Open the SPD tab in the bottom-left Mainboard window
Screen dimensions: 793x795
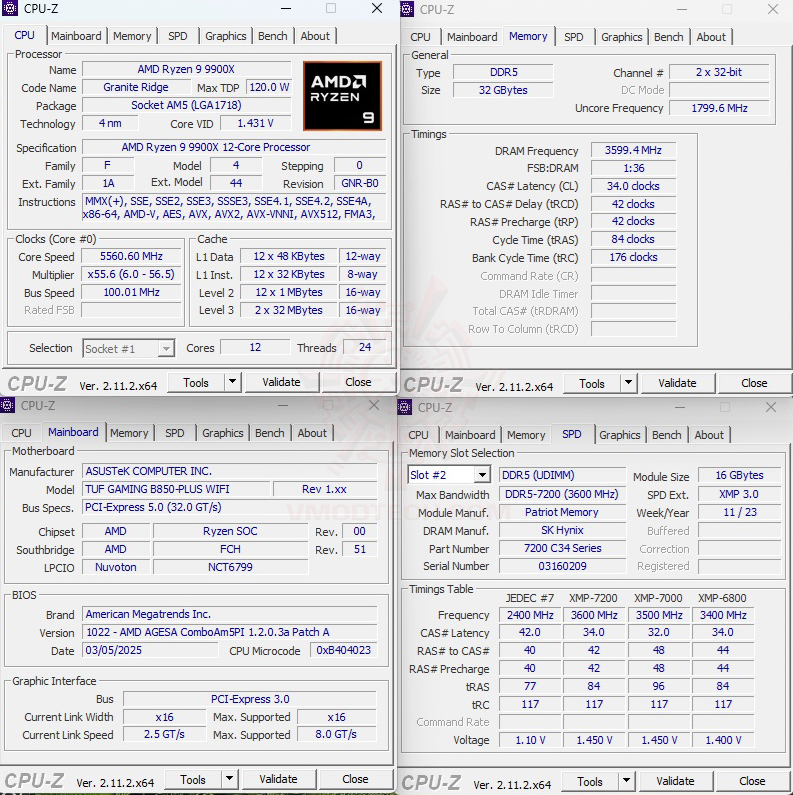174,433
